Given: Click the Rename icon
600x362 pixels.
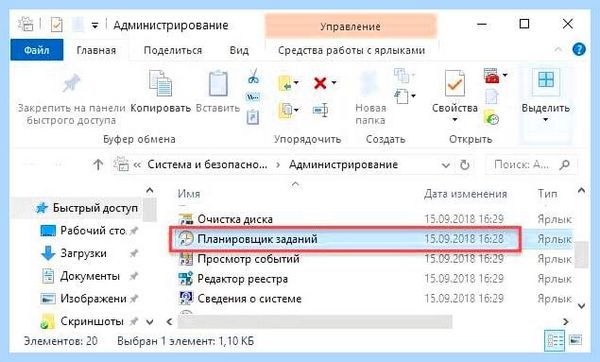Looking at the screenshot, I should point(320,111).
